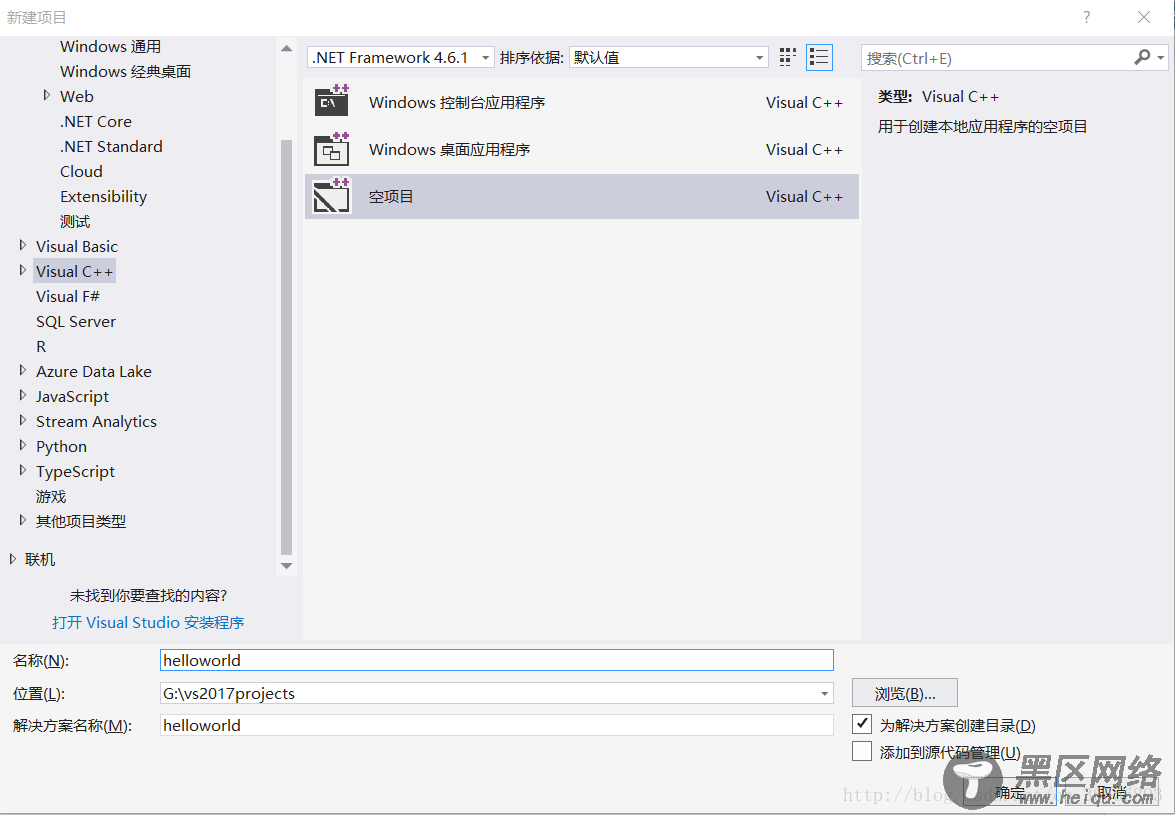This screenshot has height=815, width=1175.
Task: Click Windows 桌面应用程序 template name
Action: [x=450, y=150]
